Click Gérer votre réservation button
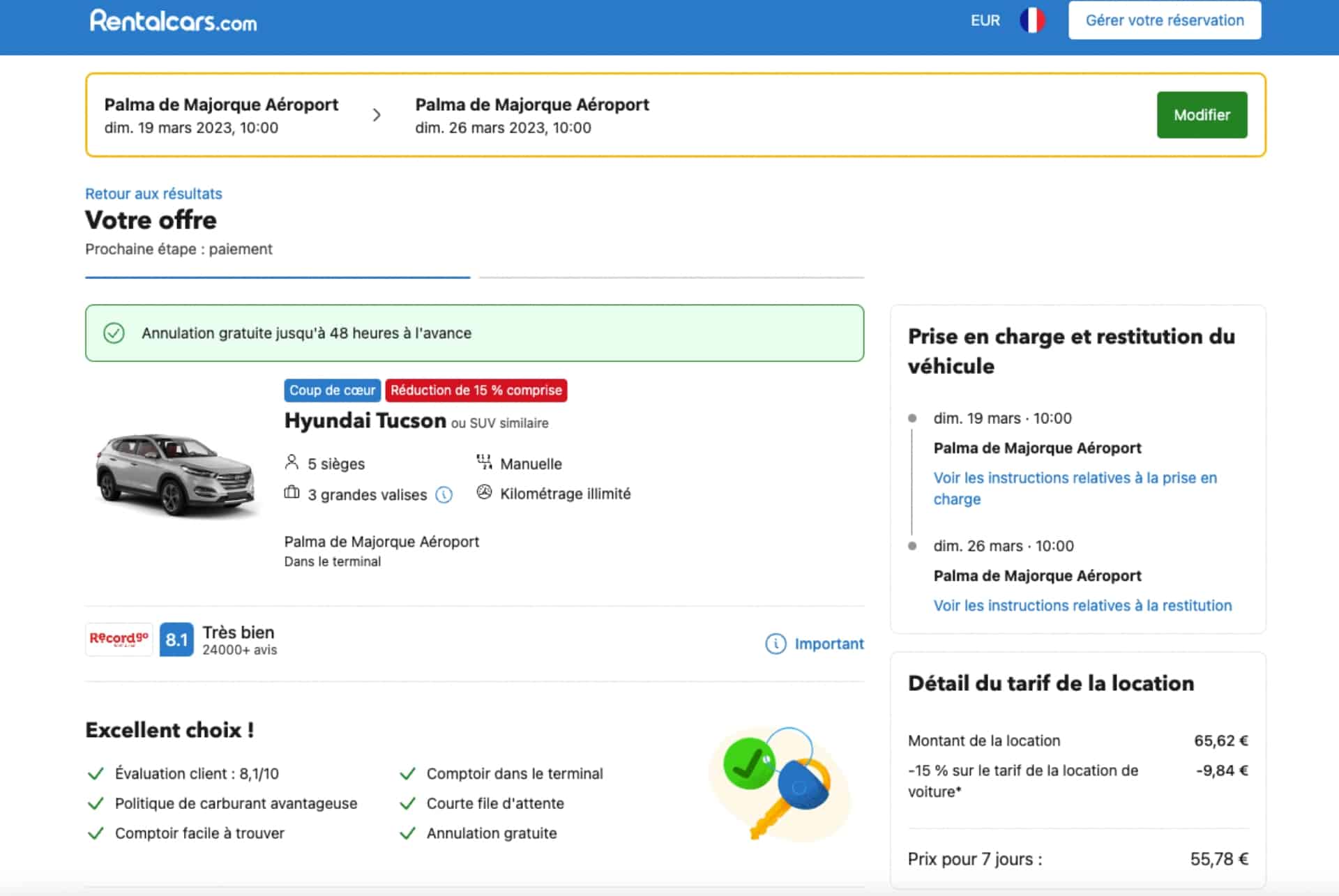Image resolution: width=1339 pixels, height=896 pixels. (1165, 20)
